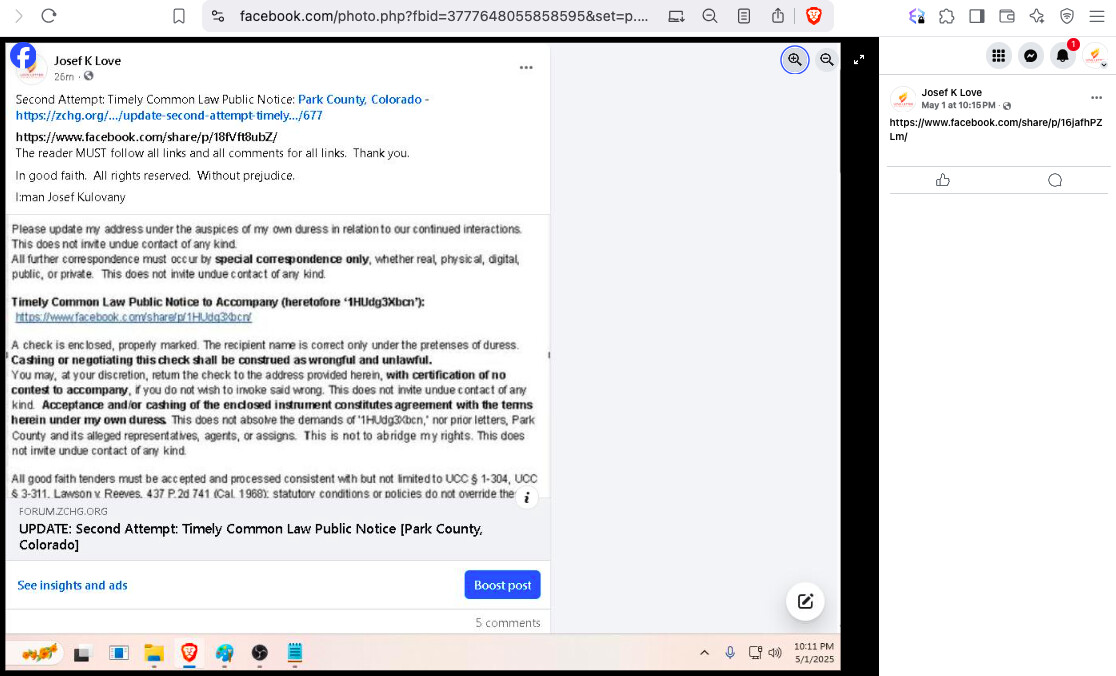Open the extensions puzzle icon

pyautogui.click(x=947, y=16)
